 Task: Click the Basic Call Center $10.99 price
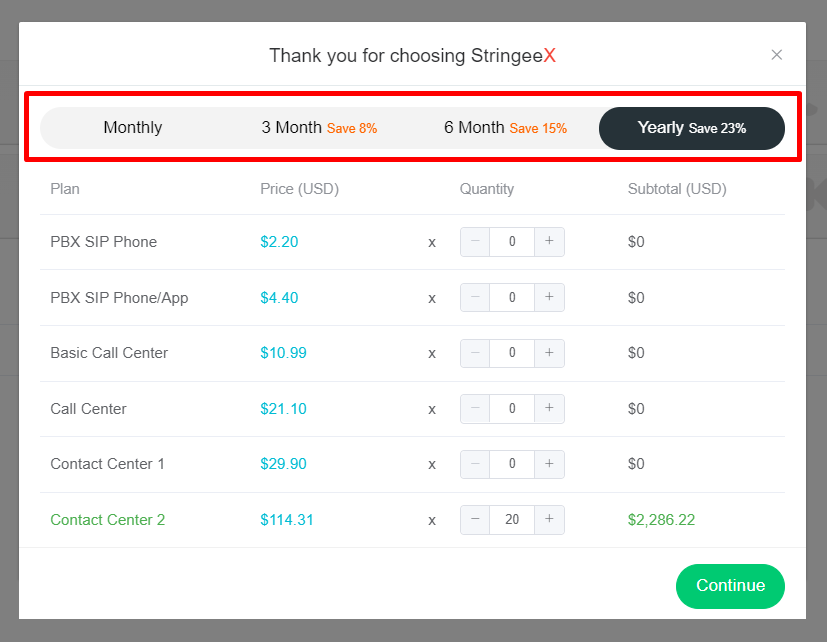[283, 353]
